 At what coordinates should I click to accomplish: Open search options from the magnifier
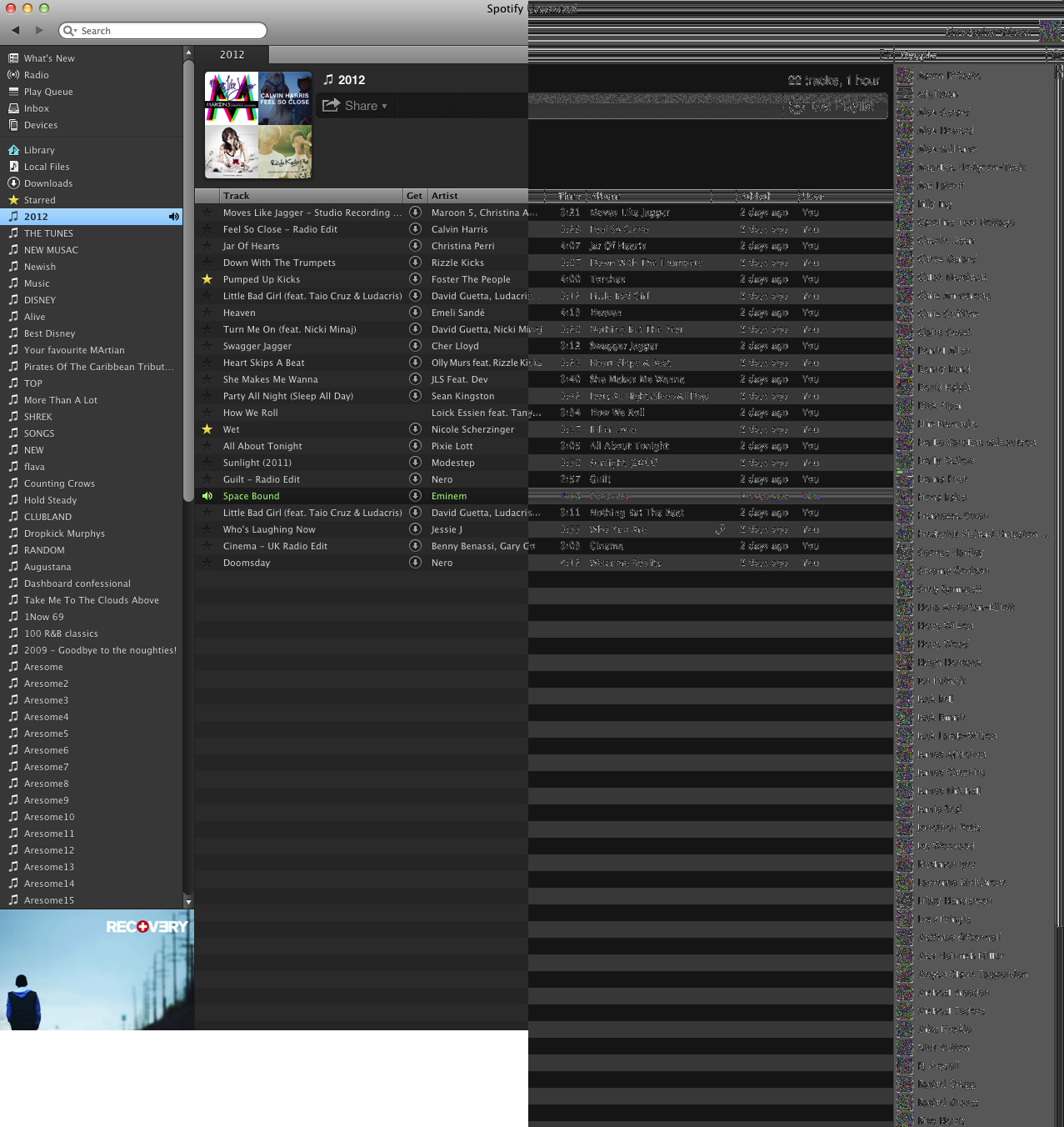pyautogui.click(x=68, y=31)
